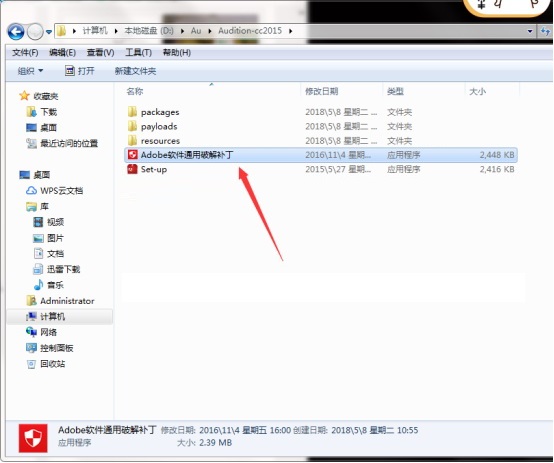Open the WPS云文档 sidebar item
Image resolution: width=554 pixels, height=463 pixels.
tap(55, 191)
